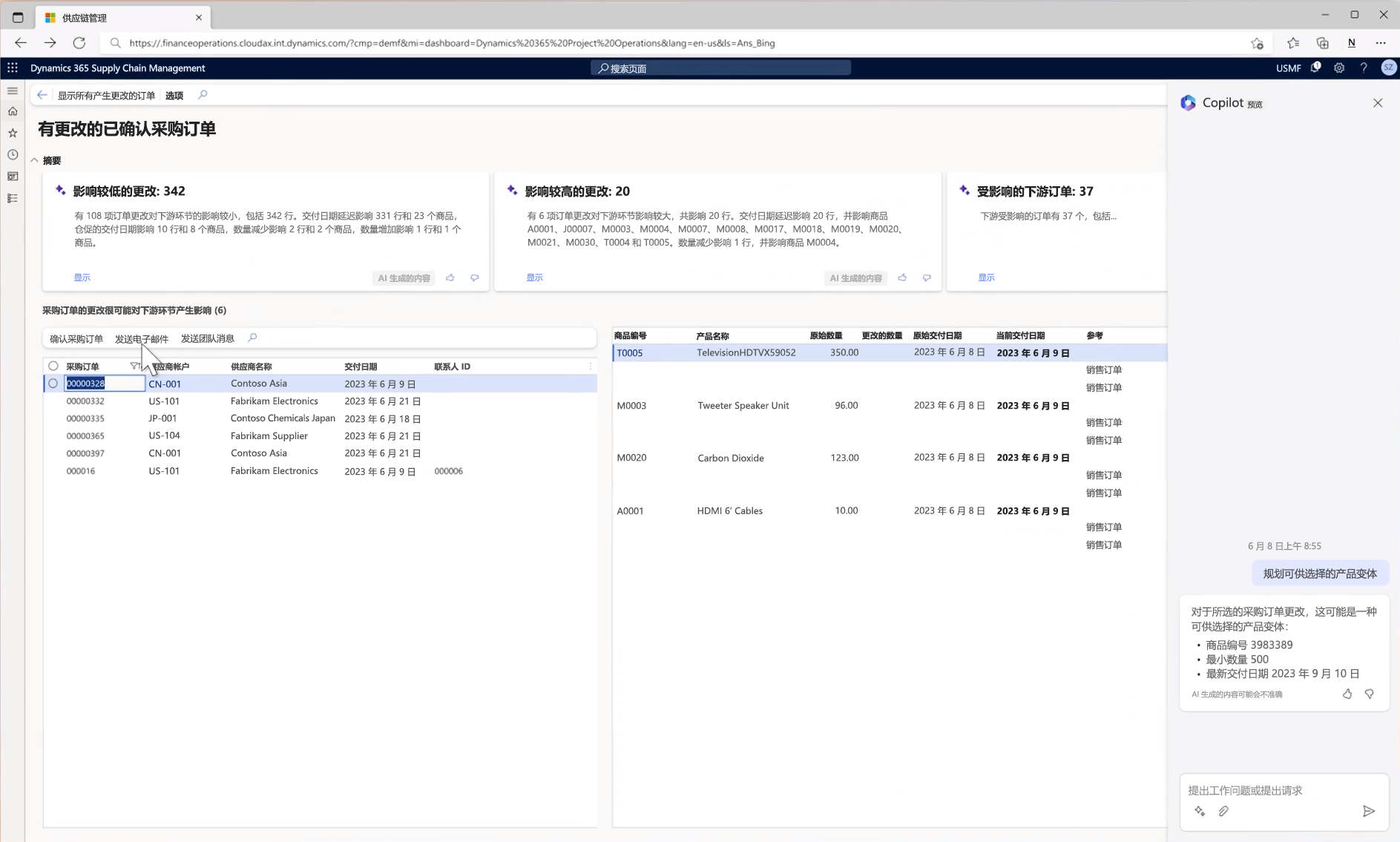The image size is (1400, 842).
Task: Open Recent clock icon in sidebar
Action: click(13, 154)
